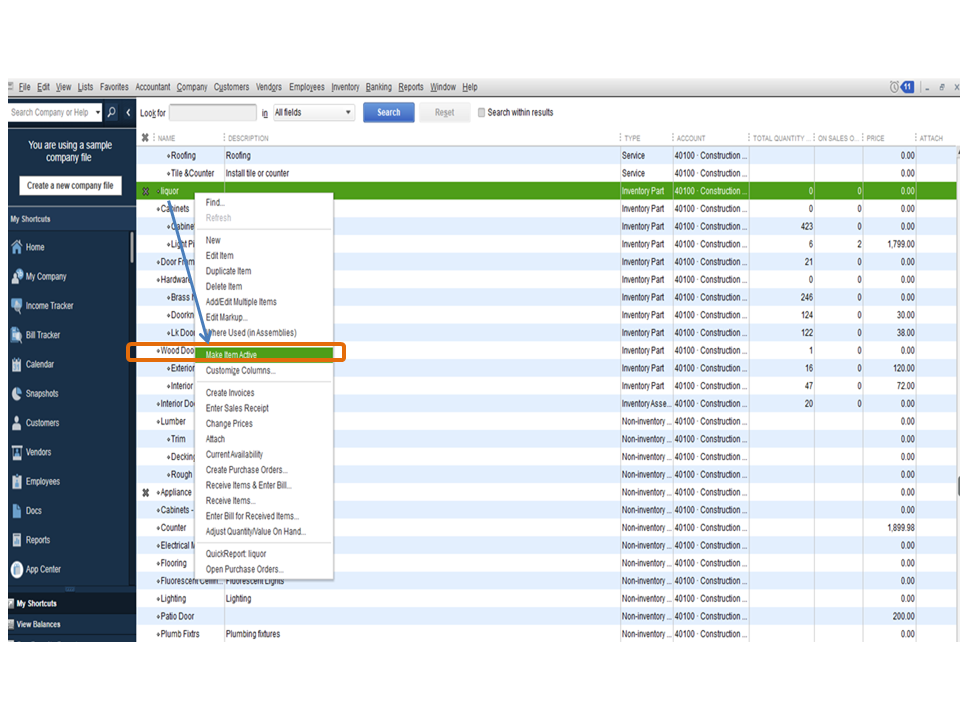960x720 pixels.
Task: Open the Help menu
Action: pyautogui.click(x=470, y=87)
